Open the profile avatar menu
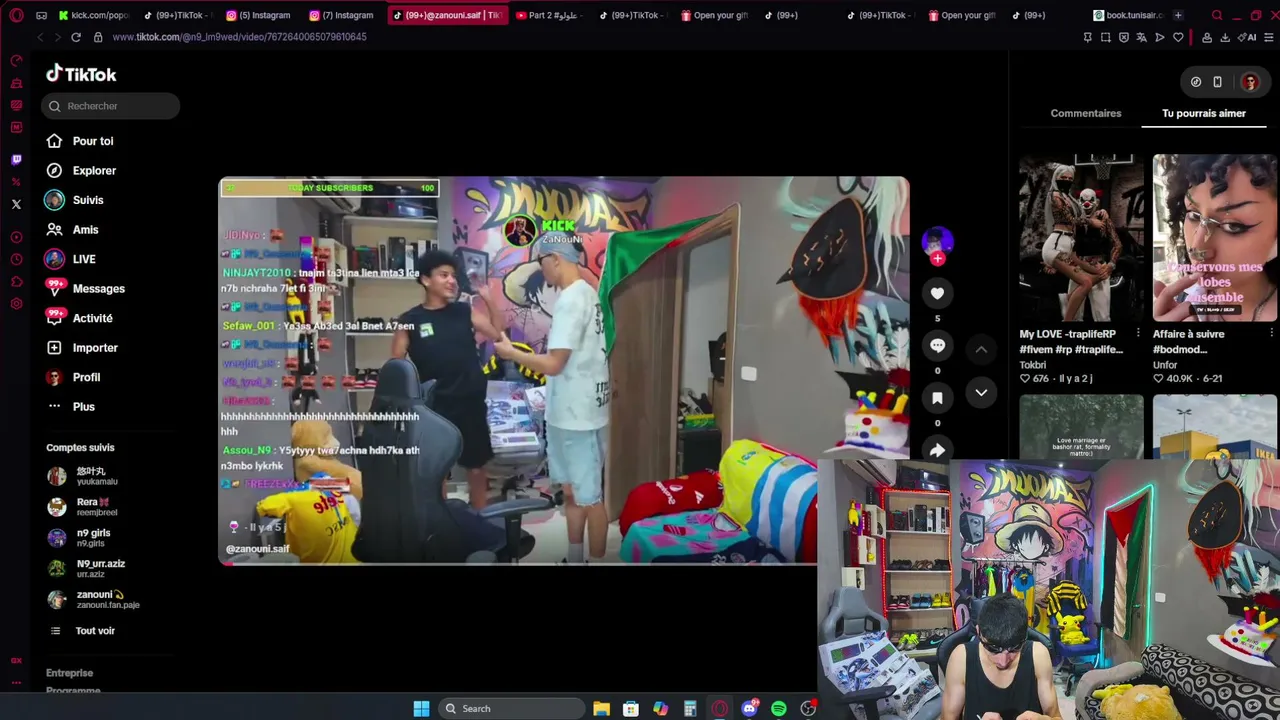Image resolution: width=1280 pixels, height=720 pixels. (x=1250, y=82)
